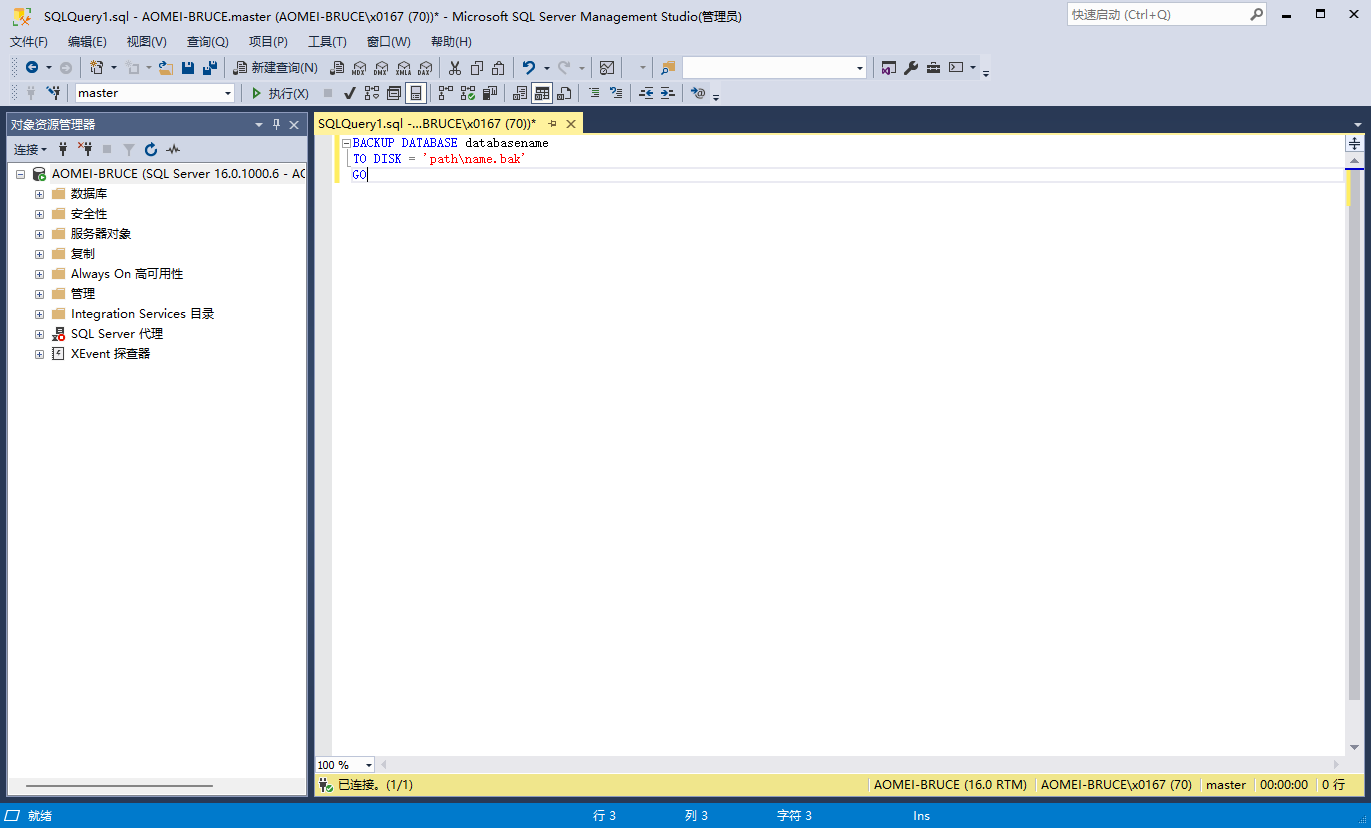
Task: Click the split editor handle above scrollbar
Action: click(x=1355, y=144)
